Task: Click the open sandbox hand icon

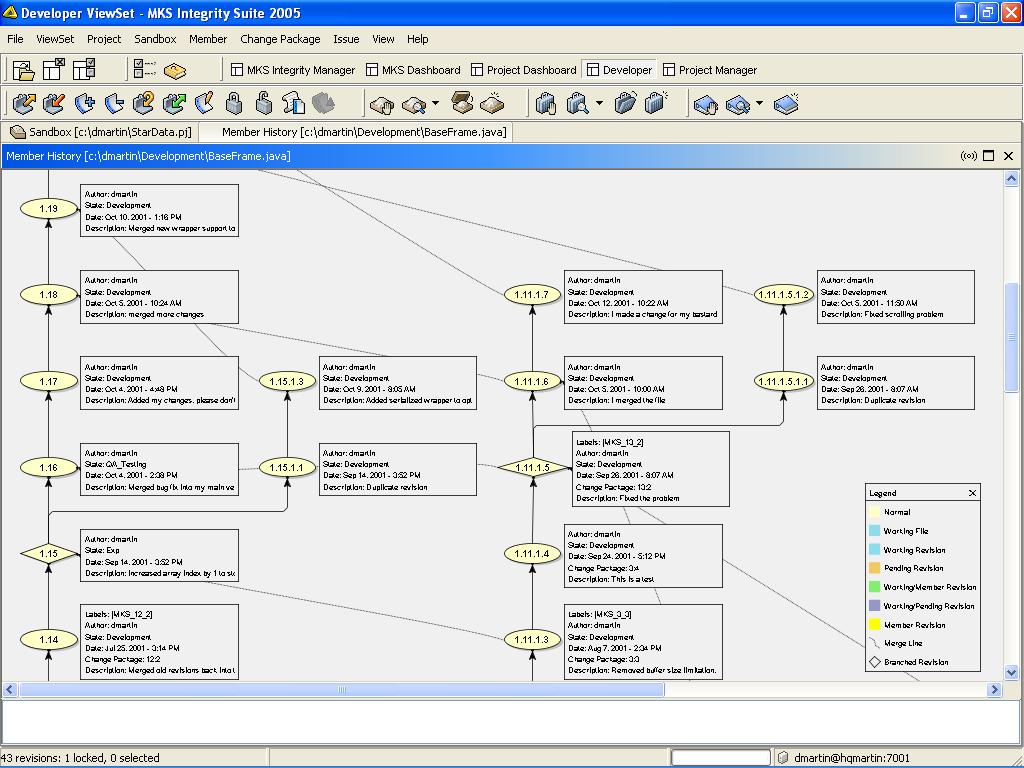Action: pos(382,104)
